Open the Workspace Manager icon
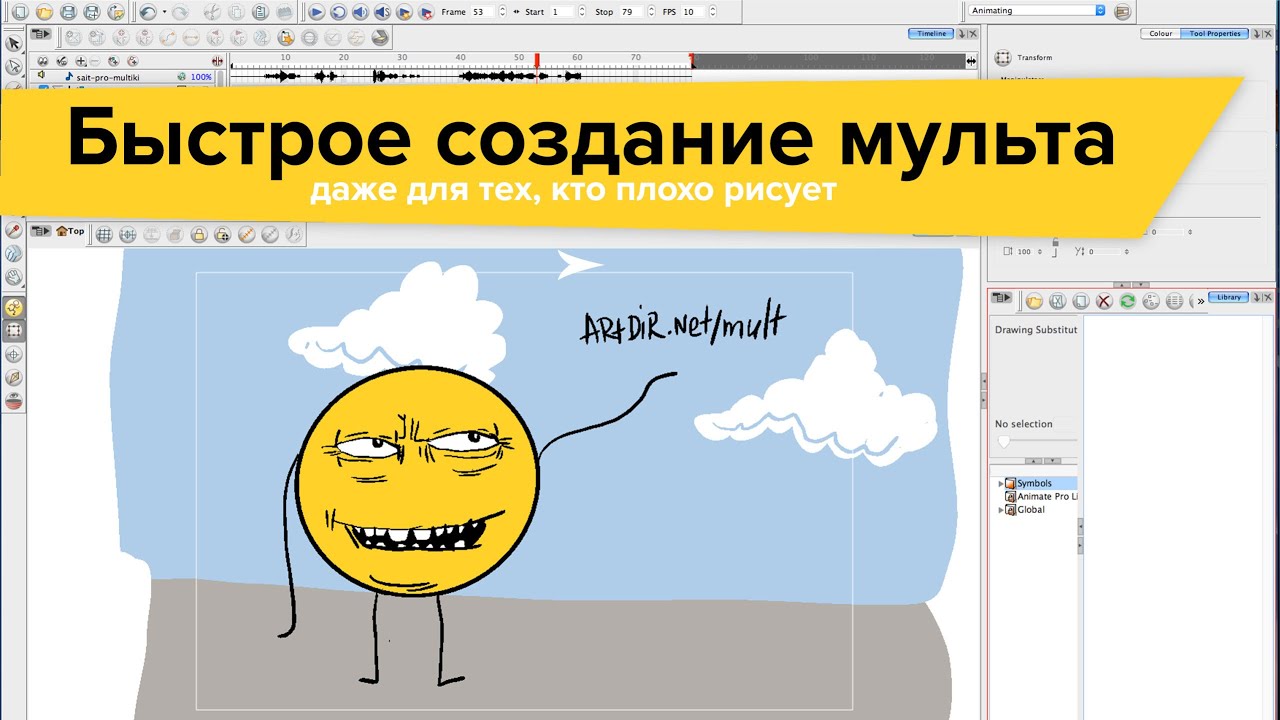This screenshot has width=1280, height=720. coord(1122,12)
